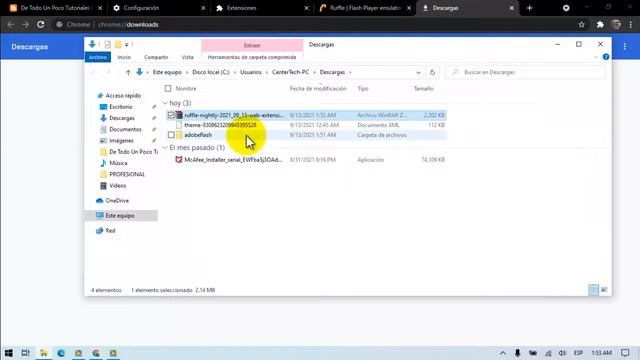Open Microsoft Edge from the taskbar
The height and width of the screenshot is (360, 640).
(x=61, y=353)
